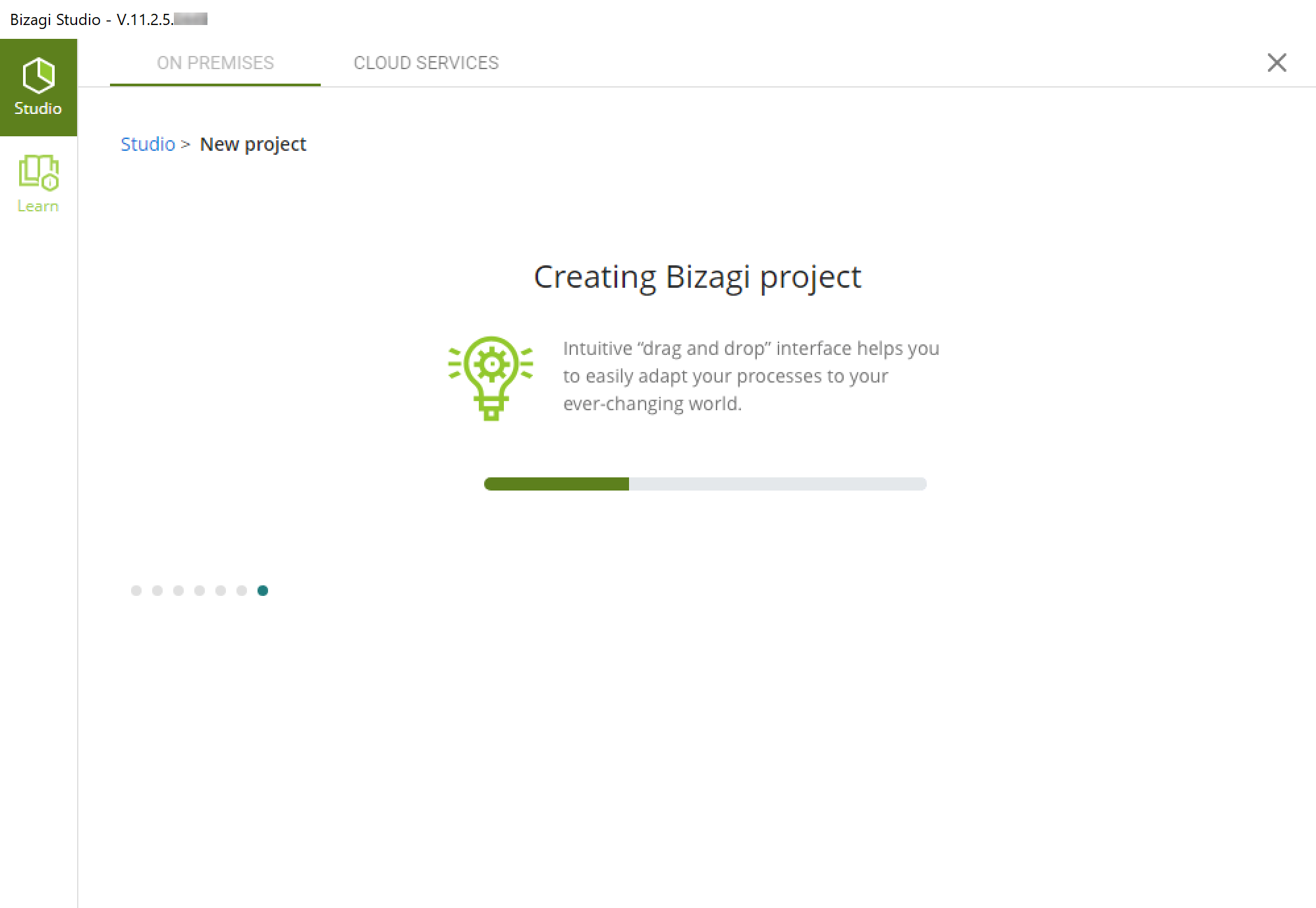Open the Learn sidebar section
Screen dimensions: 1316x908
tap(38, 184)
